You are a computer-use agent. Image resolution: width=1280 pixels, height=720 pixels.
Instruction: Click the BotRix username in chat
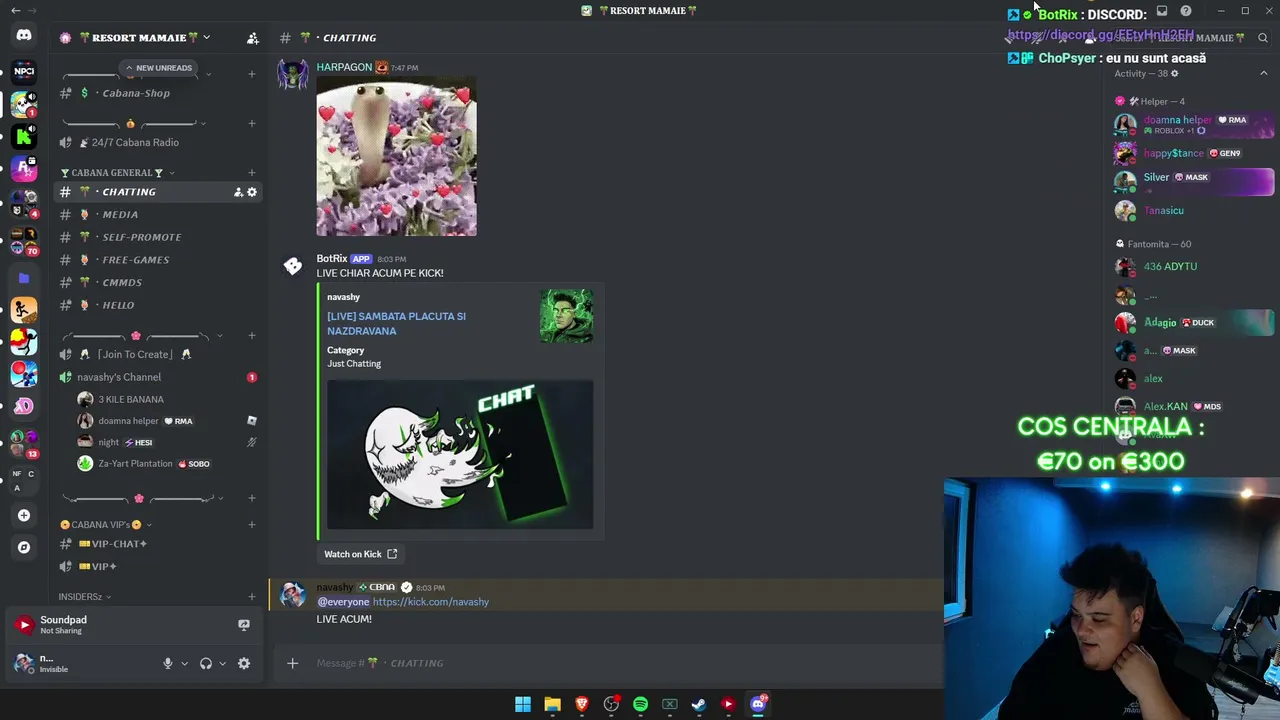pyautogui.click(x=331, y=259)
